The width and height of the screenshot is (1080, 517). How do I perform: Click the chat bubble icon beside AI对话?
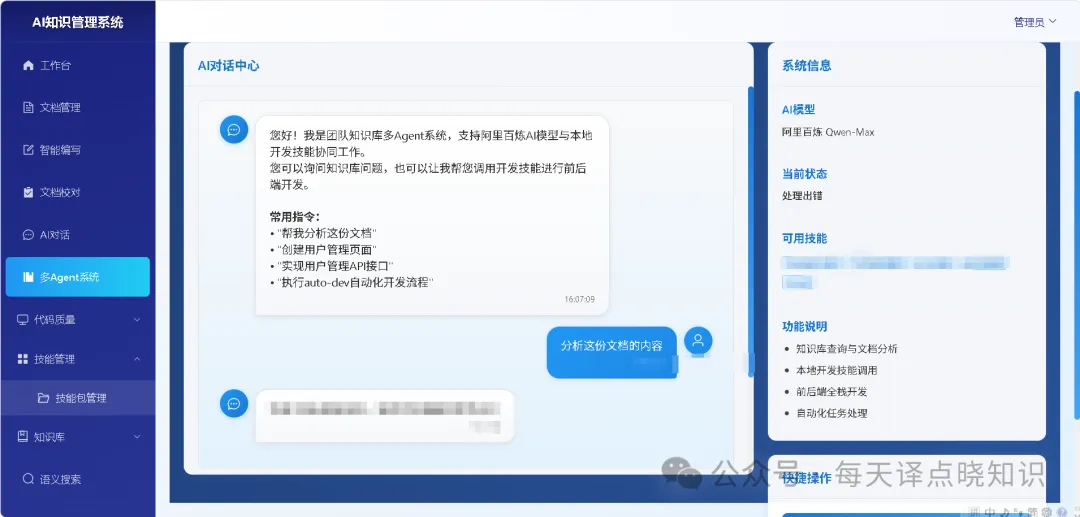[x=28, y=235]
